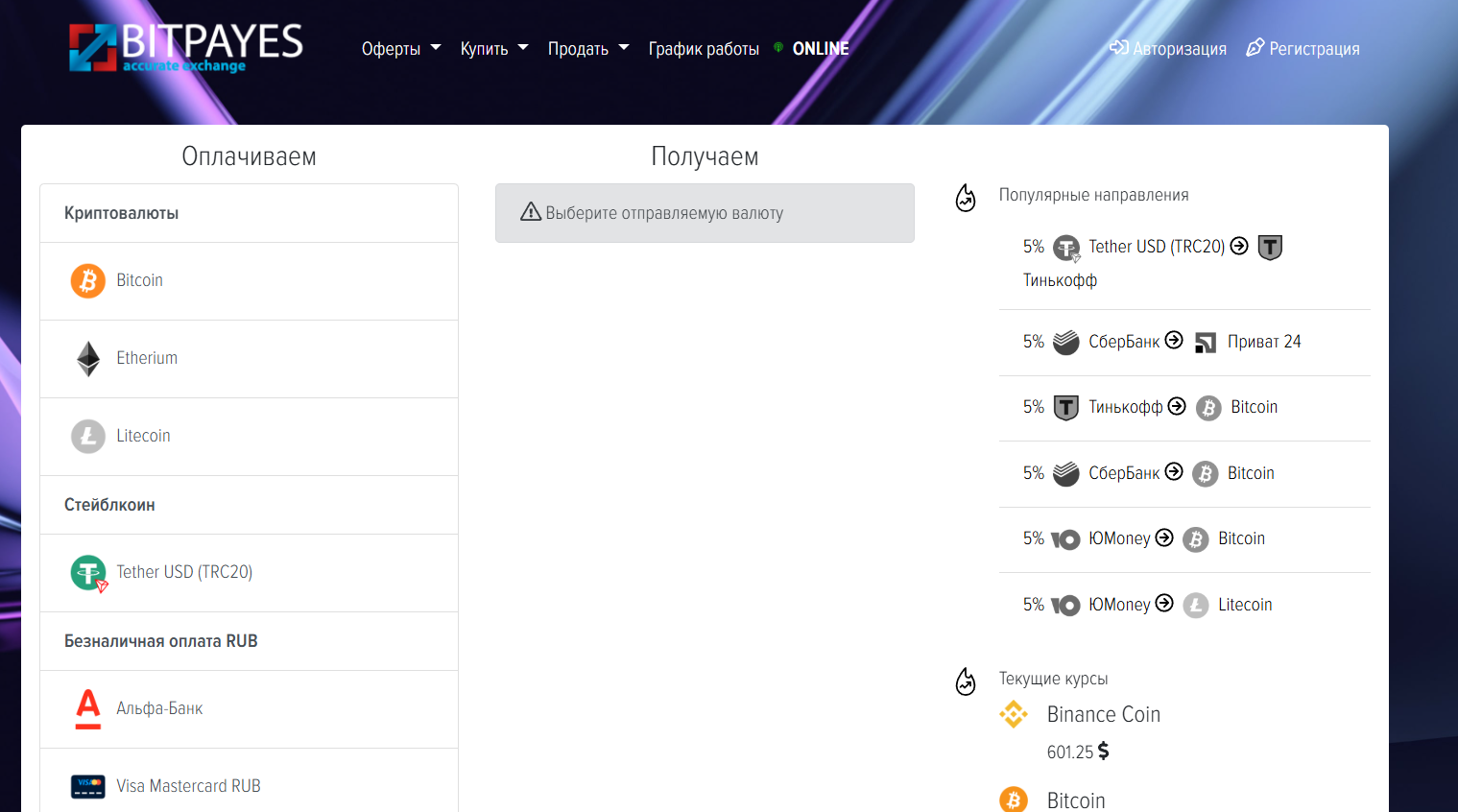
Task: Select the red Альфа-Банк logo icon
Action: pyautogui.click(x=88, y=709)
